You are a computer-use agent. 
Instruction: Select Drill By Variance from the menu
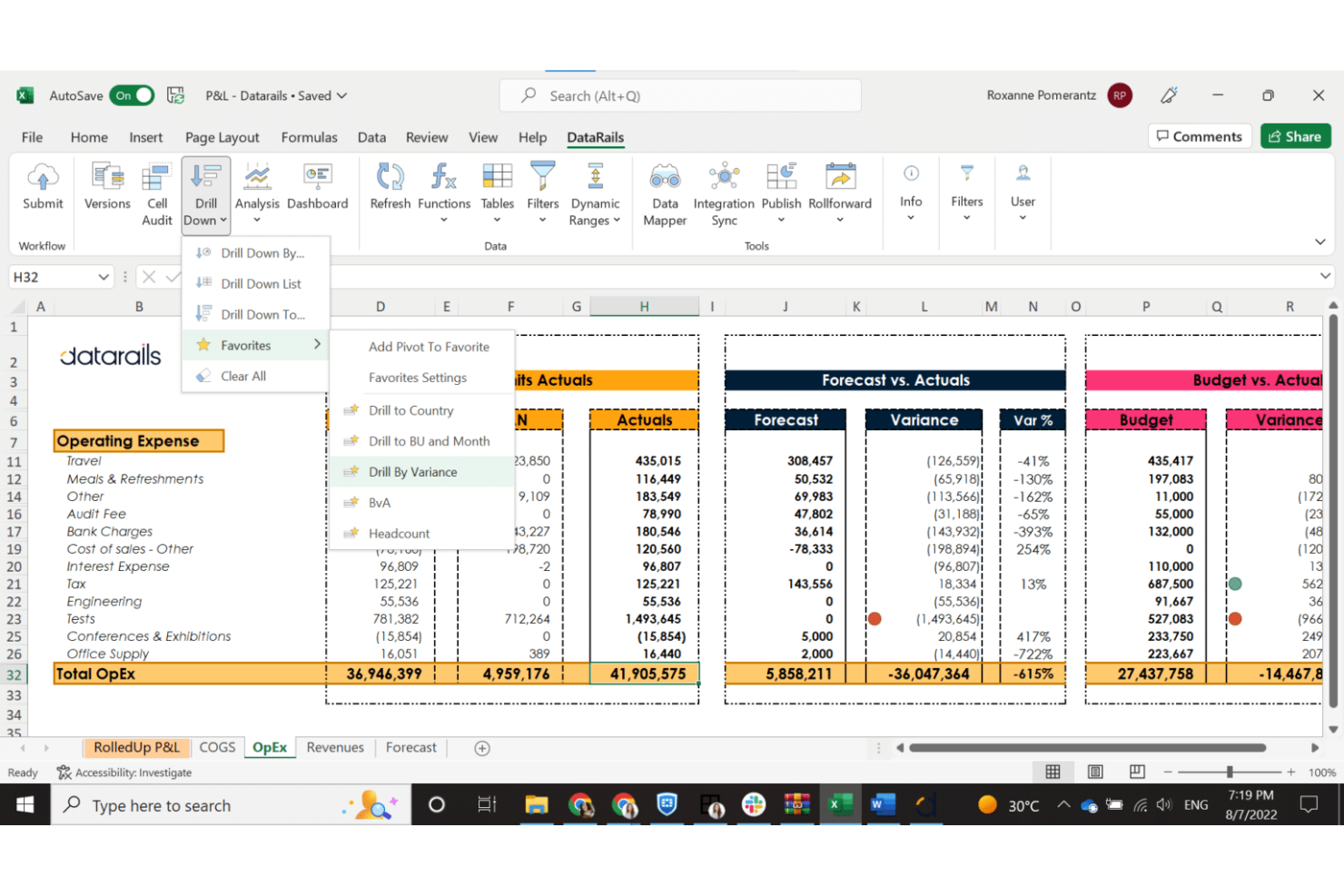(x=413, y=471)
